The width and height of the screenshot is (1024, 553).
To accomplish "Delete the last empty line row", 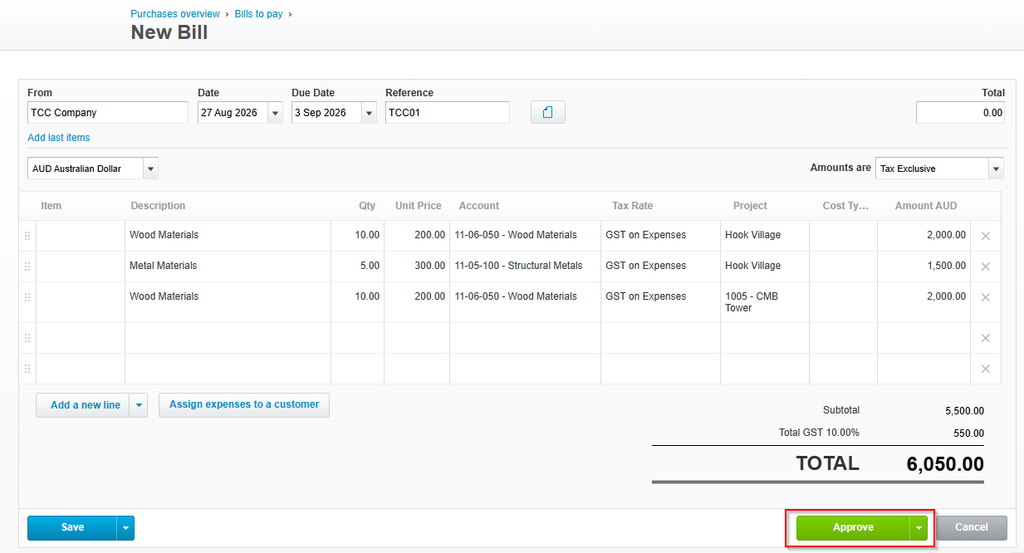I will (x=985, y=369).
